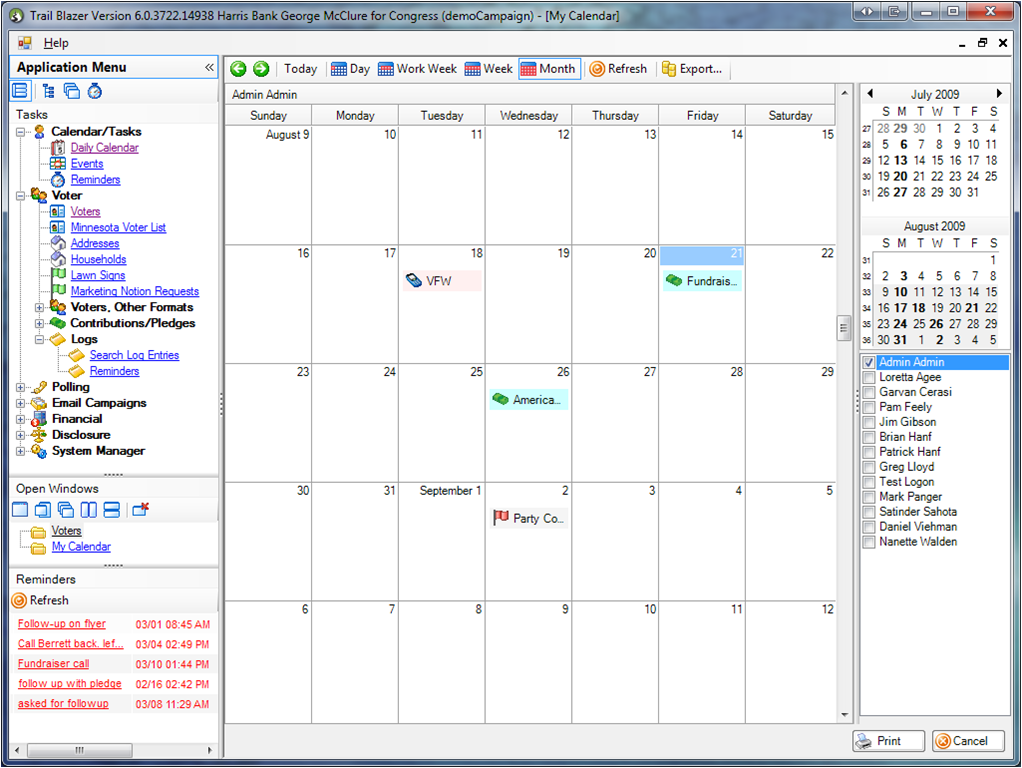Screen dimensions: 1022x768
Task: Click the tree view icon under Application Menu
Action: pyautogui.click(x=47, y=91)
